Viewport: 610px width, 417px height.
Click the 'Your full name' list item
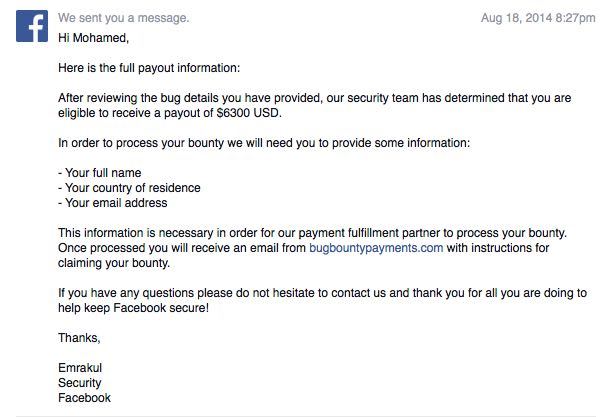coord(100,173)
